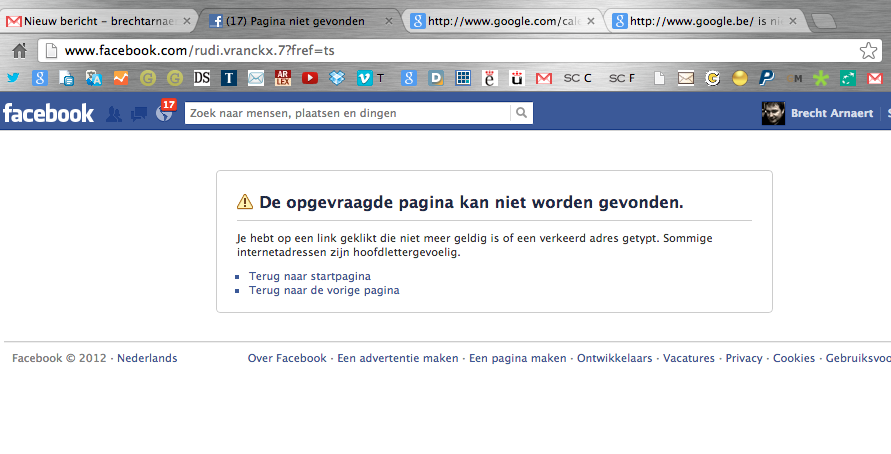Image resolution: width=891 pixels, height=454 pixels.
Task: Click the Facebook logo
Action: (x=48, y=113)
